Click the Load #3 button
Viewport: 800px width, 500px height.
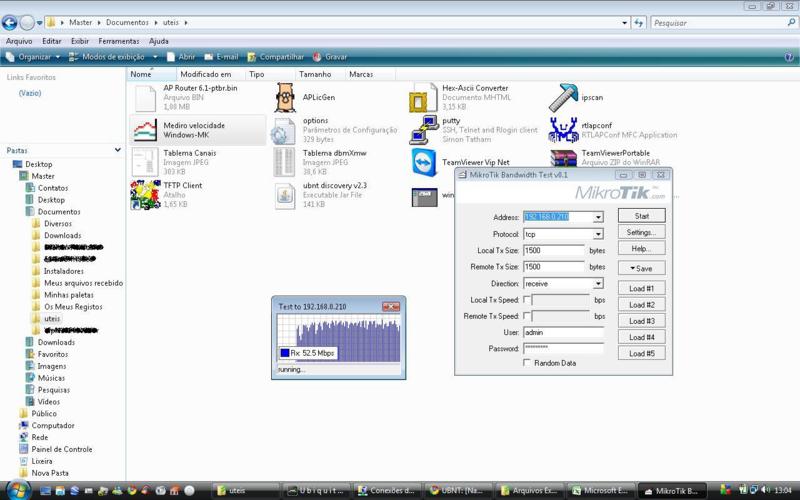pyautogui.click(x=641, y=321)
